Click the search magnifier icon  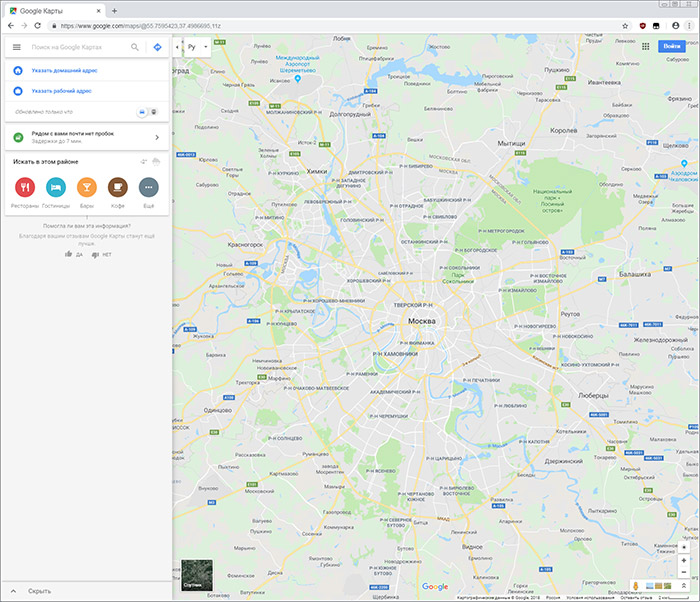(135, 47)
